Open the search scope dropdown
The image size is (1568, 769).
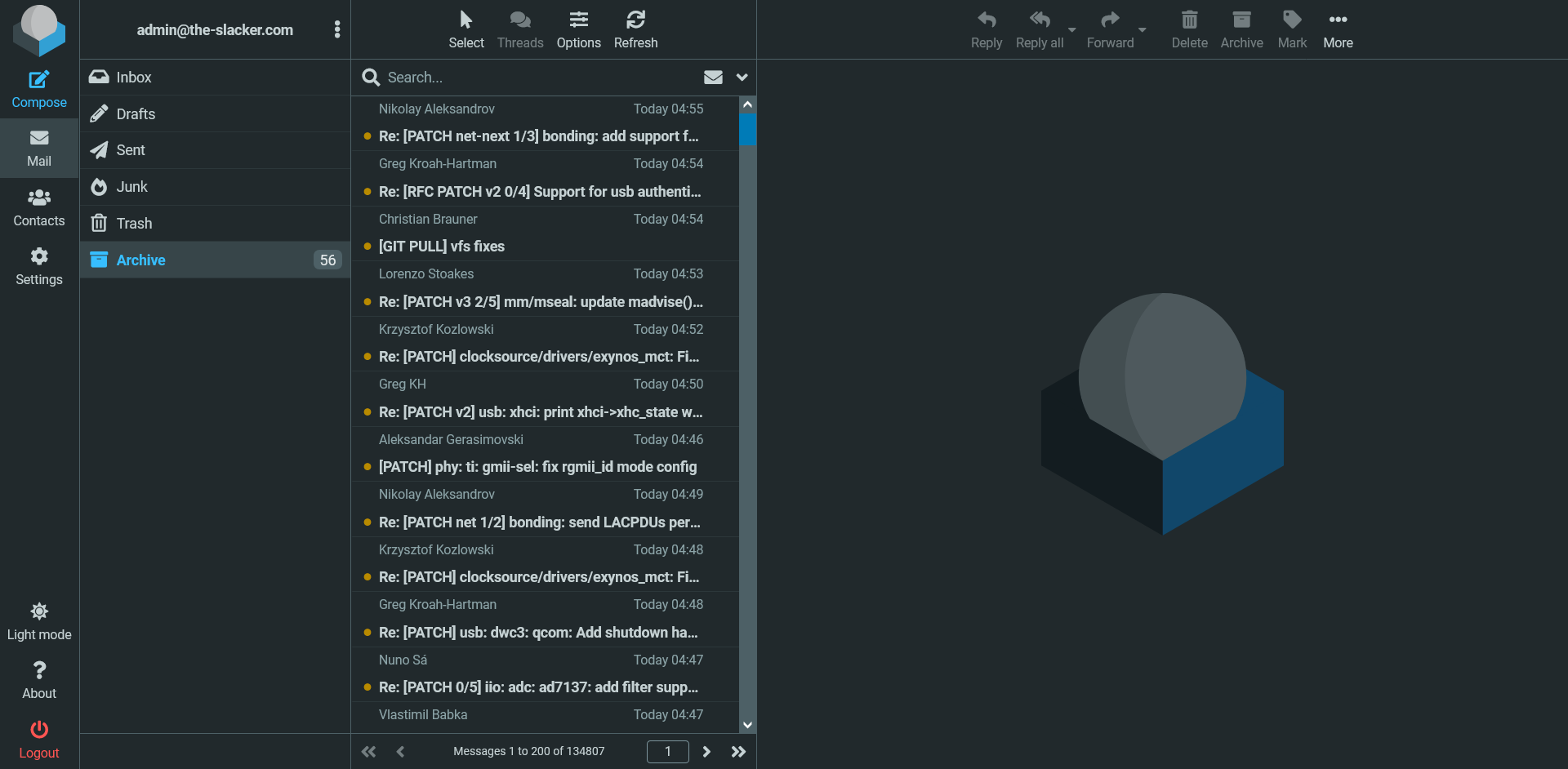pos(742,77)
